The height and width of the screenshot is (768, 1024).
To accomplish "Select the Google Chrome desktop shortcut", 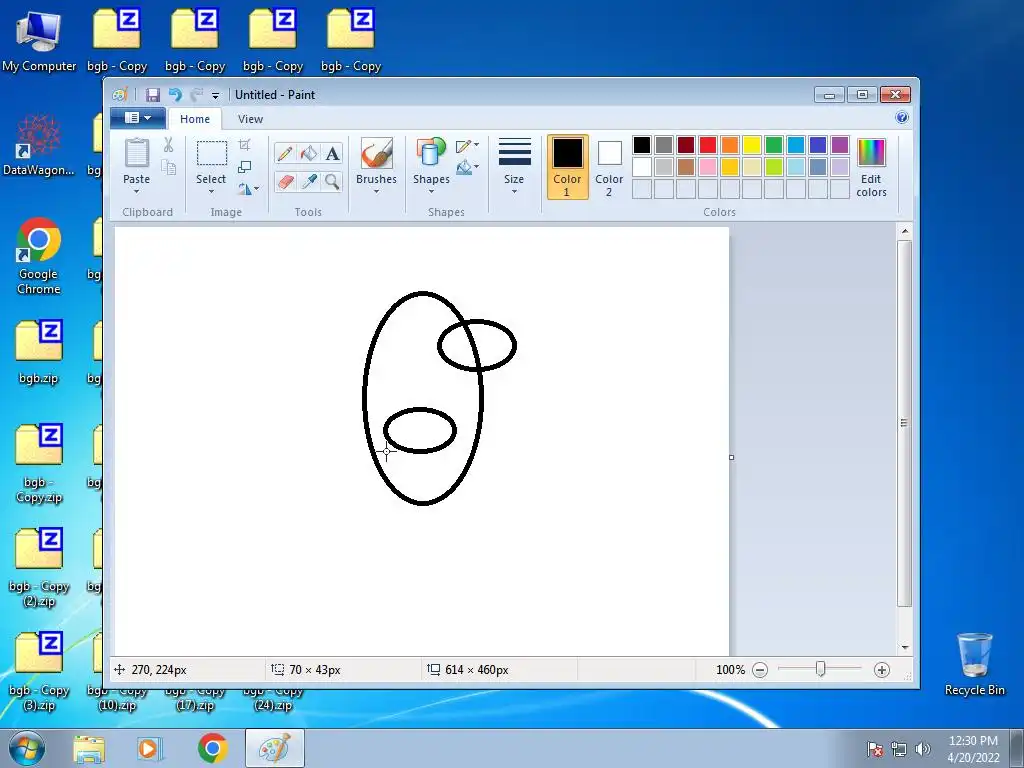I will tap(39, 256).
